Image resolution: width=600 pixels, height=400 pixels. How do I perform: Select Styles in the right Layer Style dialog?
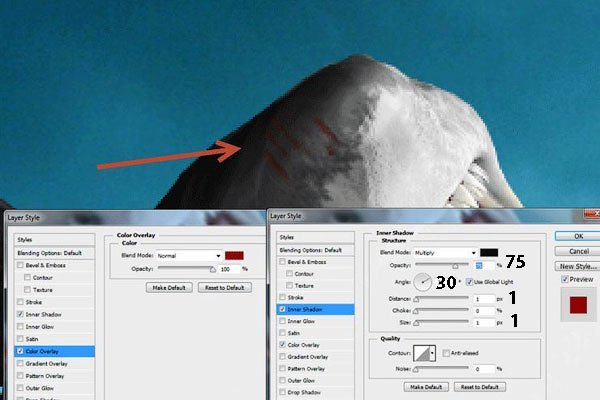[315, 237]
